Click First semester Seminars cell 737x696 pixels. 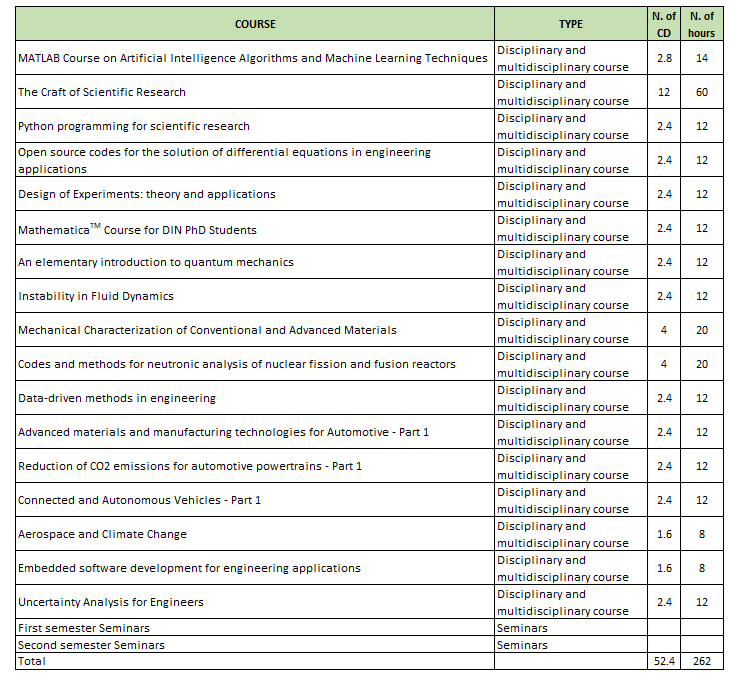84,628
